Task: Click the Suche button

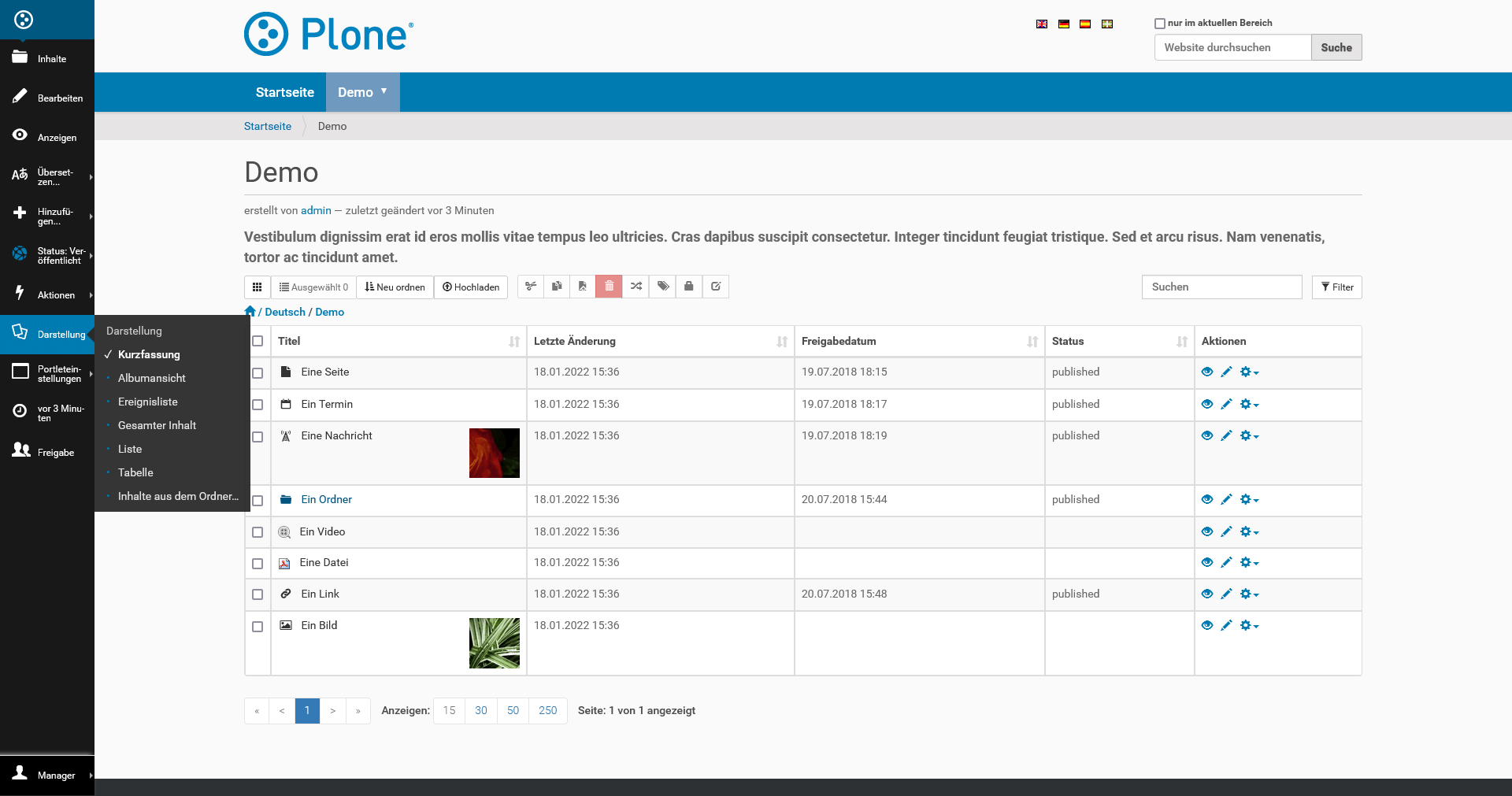Action: coord(1336,47)
